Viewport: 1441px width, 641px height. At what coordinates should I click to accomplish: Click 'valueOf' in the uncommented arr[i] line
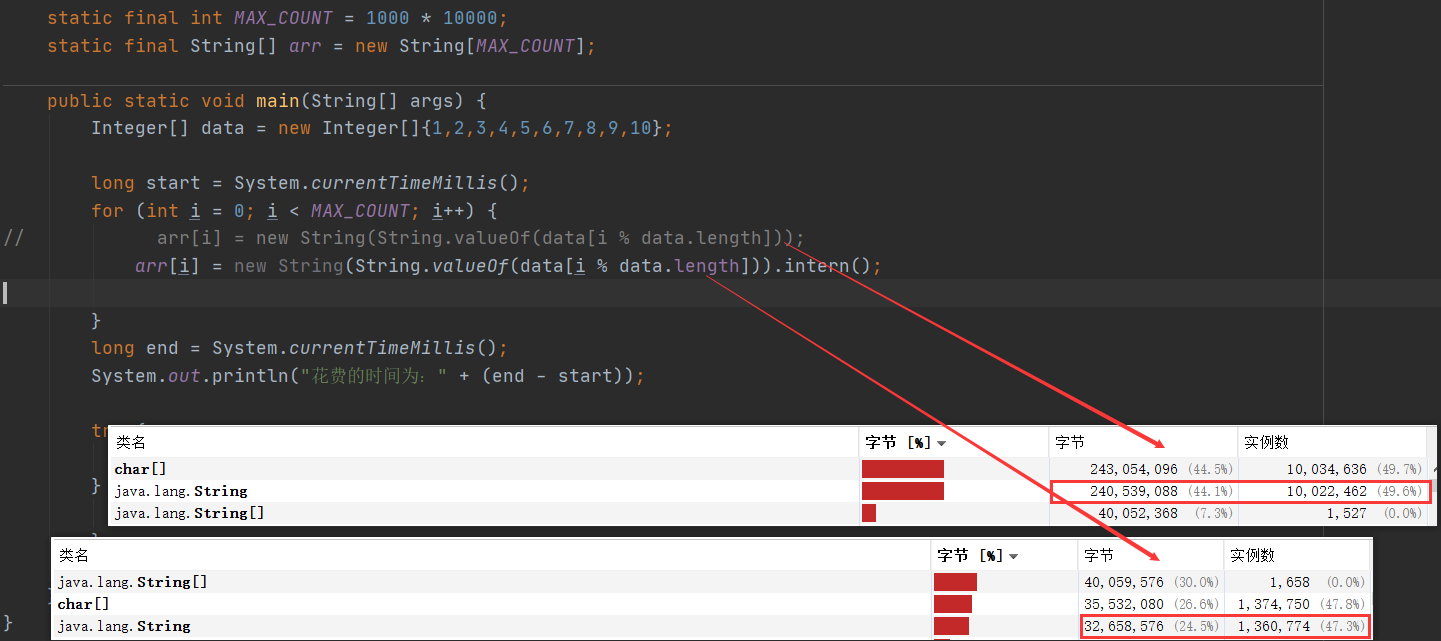click(x=470, y=266)
